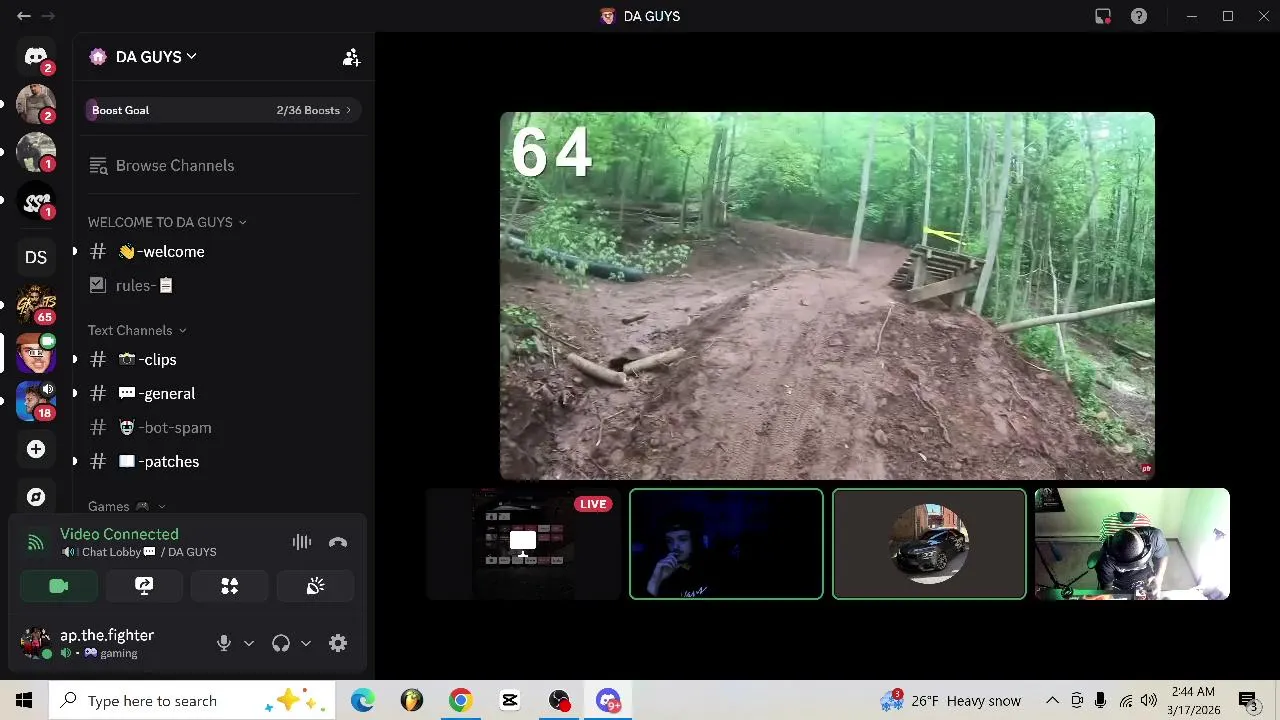The width and height of the screenshot is (1280, 720).
Task: Open the welcome channel
Action: [x=221, y=252]
